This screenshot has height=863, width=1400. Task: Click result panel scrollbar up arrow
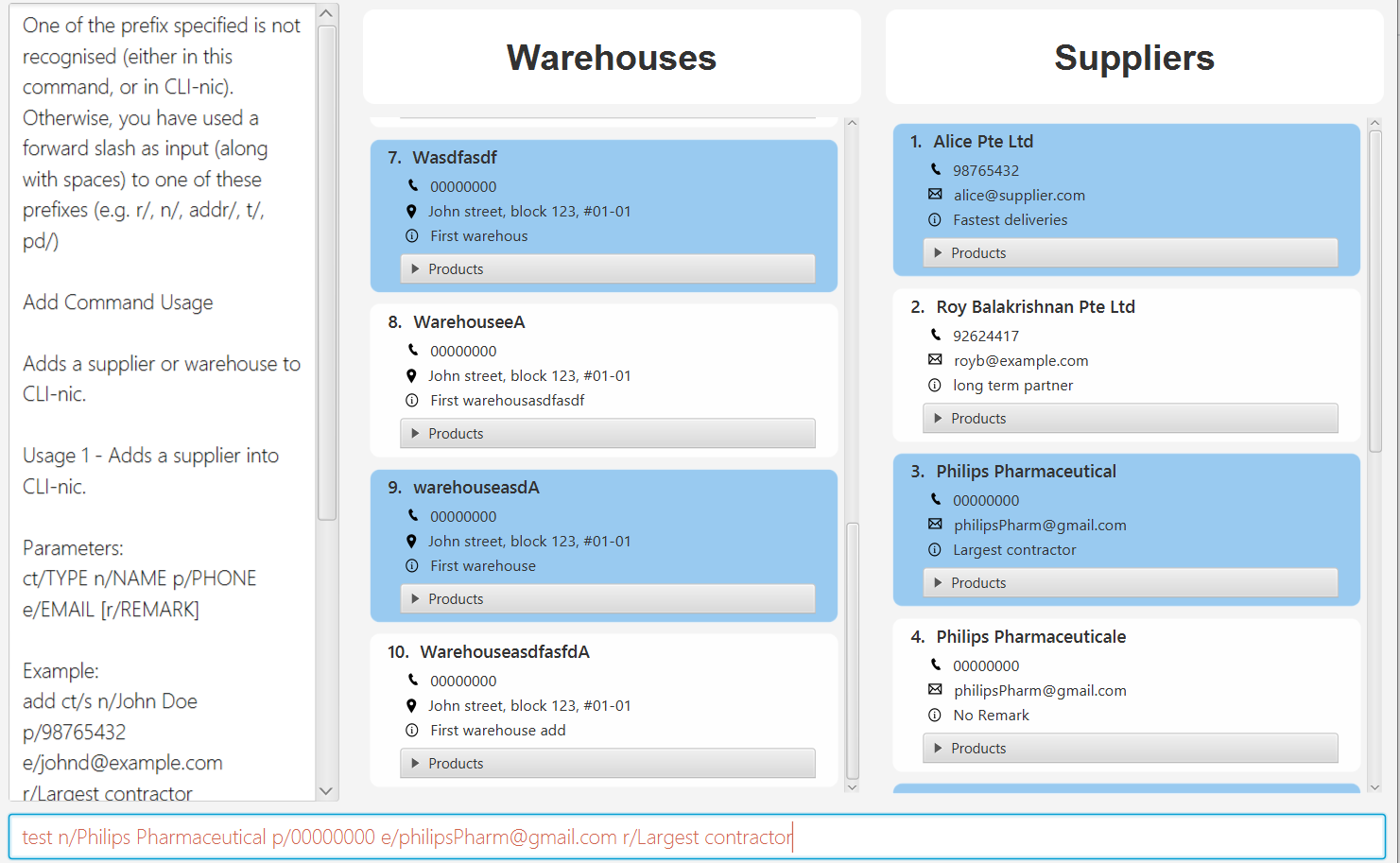click(x=326, y=14)
